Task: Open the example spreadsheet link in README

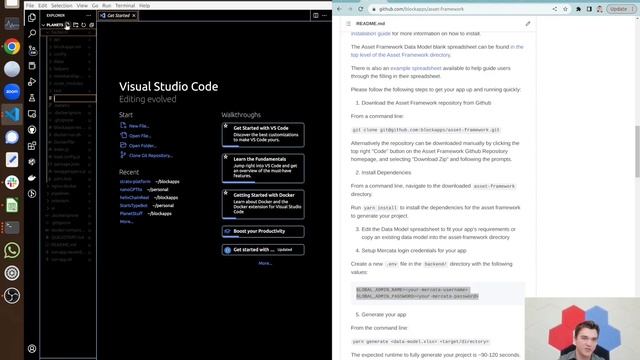Action: (416, 68)
